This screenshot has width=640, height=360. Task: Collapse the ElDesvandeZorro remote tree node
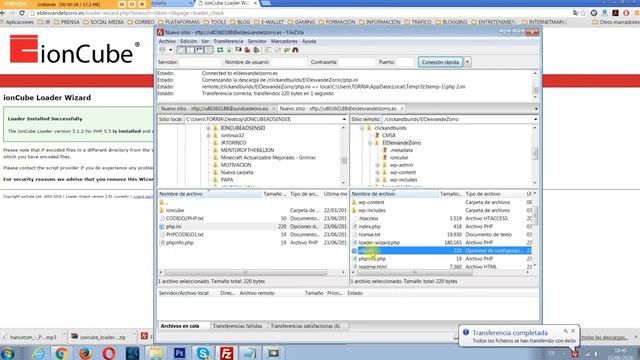370,143
